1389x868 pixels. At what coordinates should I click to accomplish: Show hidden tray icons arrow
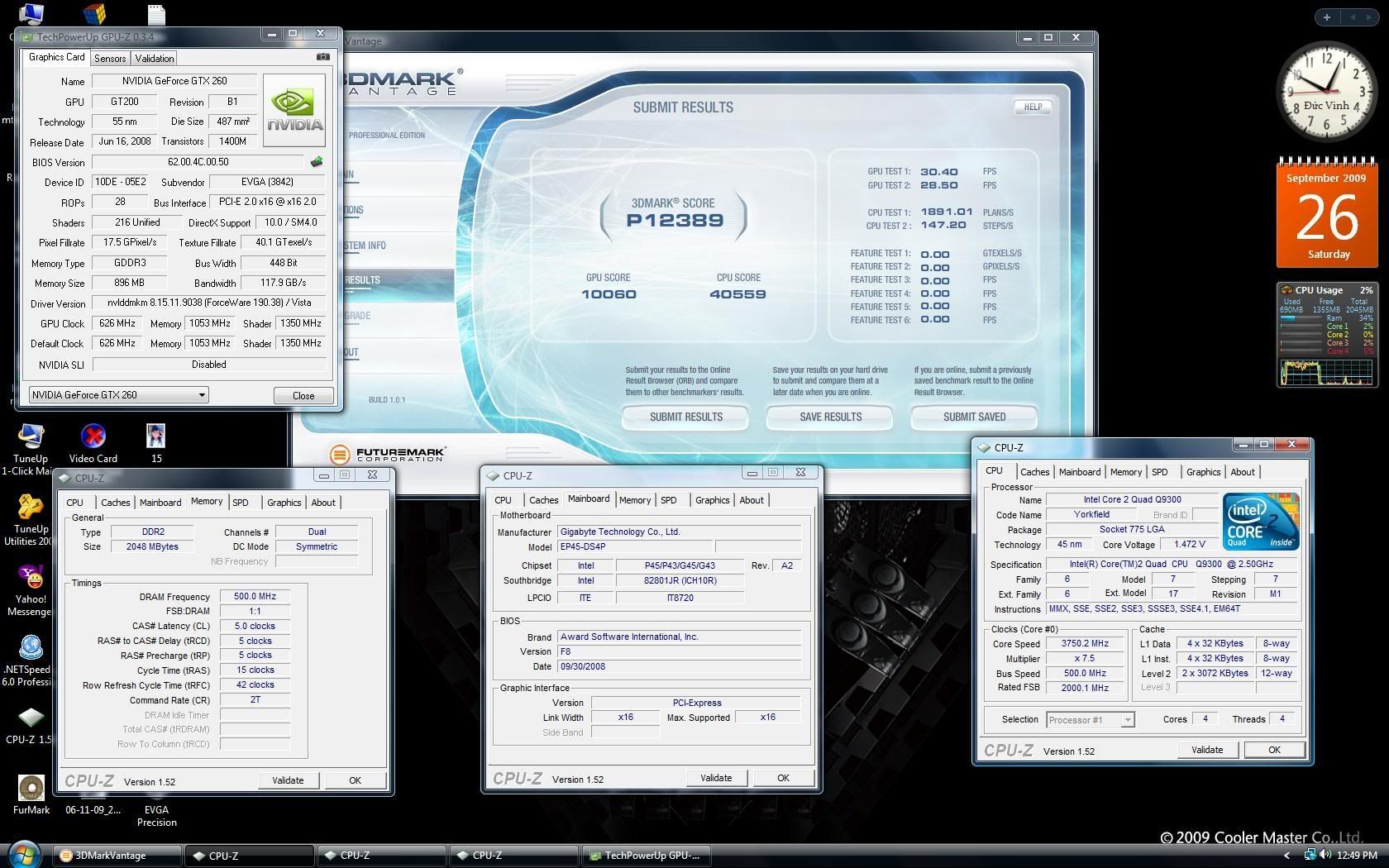point(1286,856)
